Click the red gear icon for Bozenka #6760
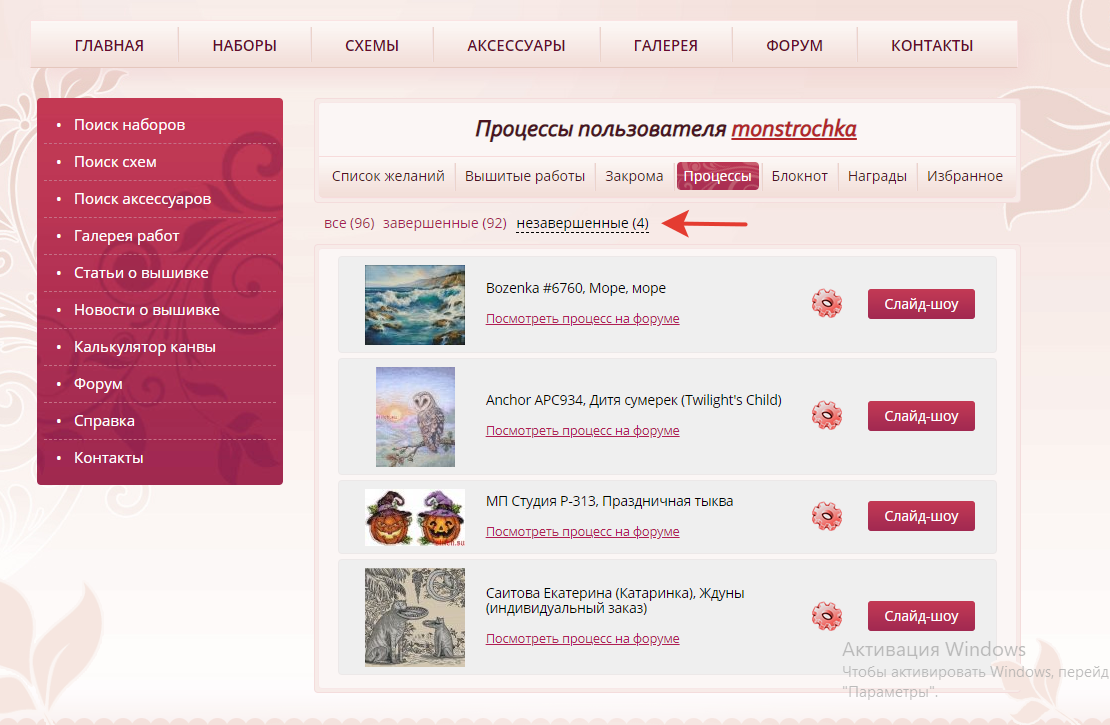Screen dimensions: 1110x725 pyautogui.click(x=826, y=304)
